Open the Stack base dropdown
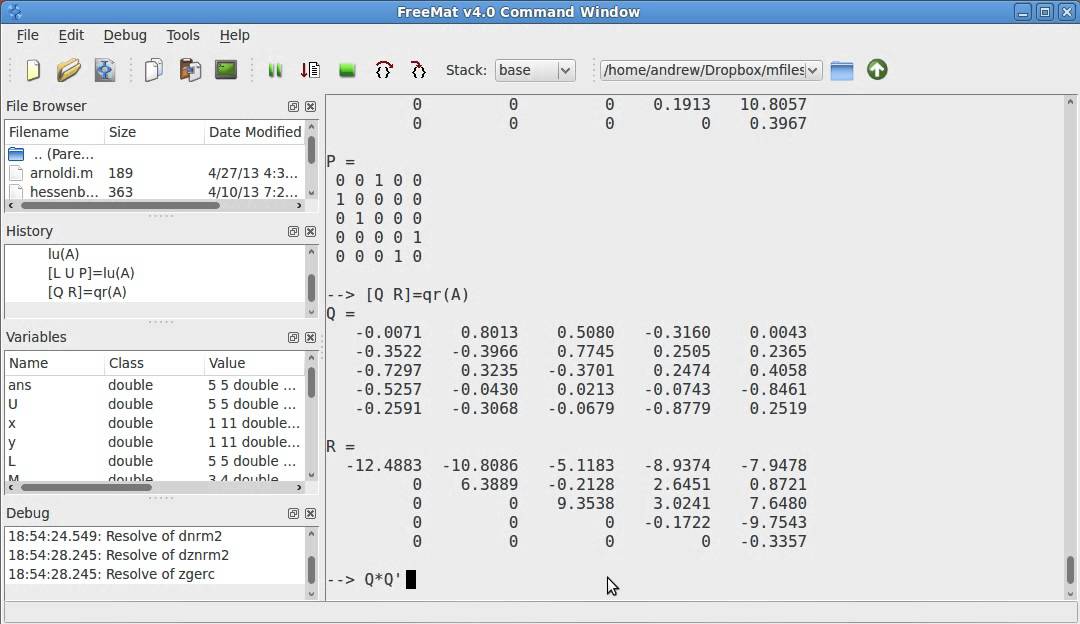 (x=534, y=70)
